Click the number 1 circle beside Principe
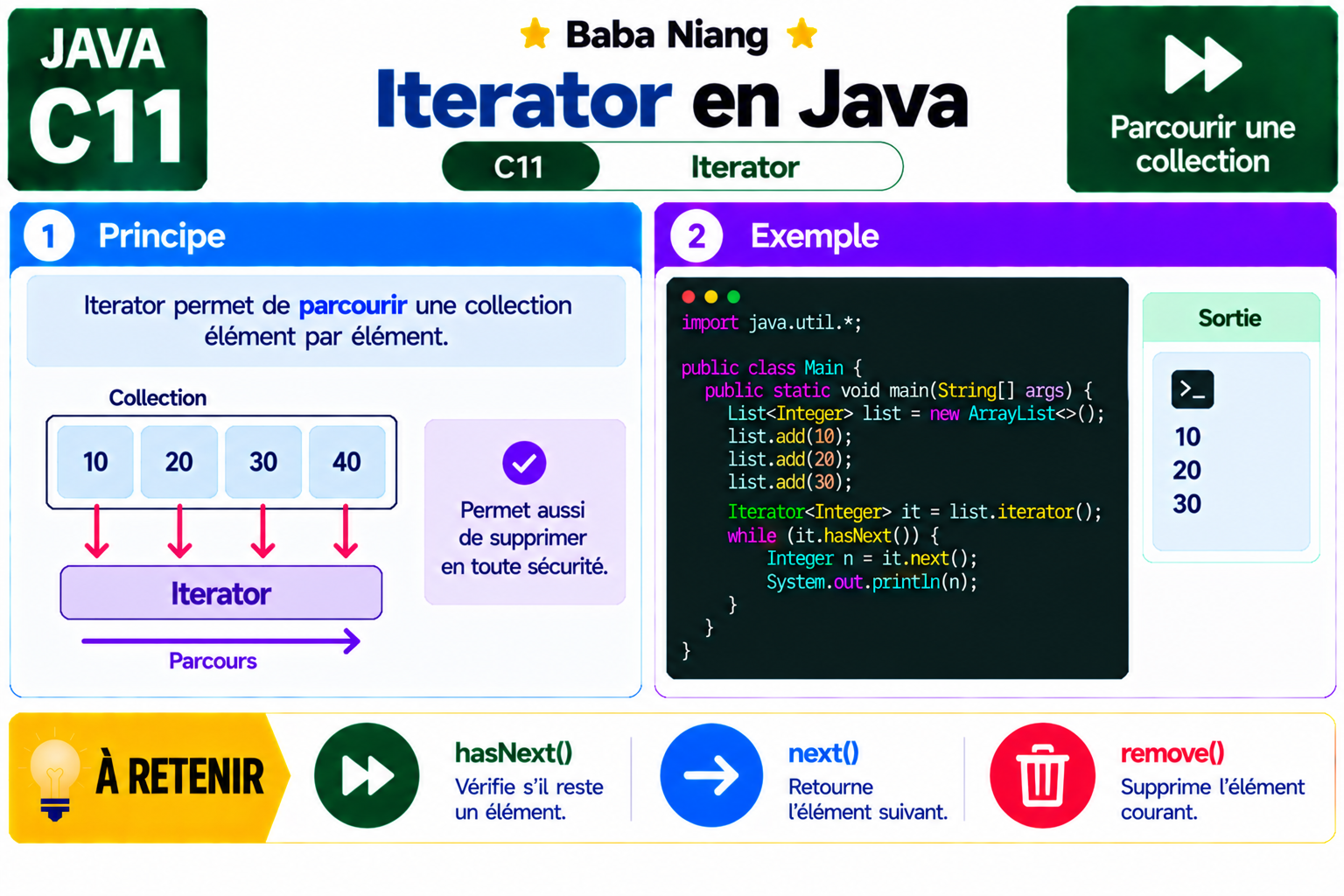 tap(49, 236)
